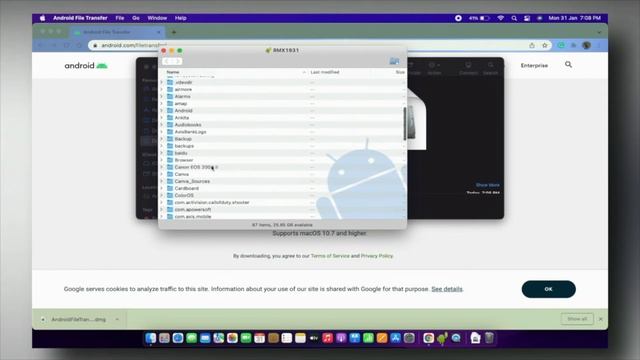The width and height of the screenshot is (640, 360).
Task: Open the File menu
Action: 120,18
